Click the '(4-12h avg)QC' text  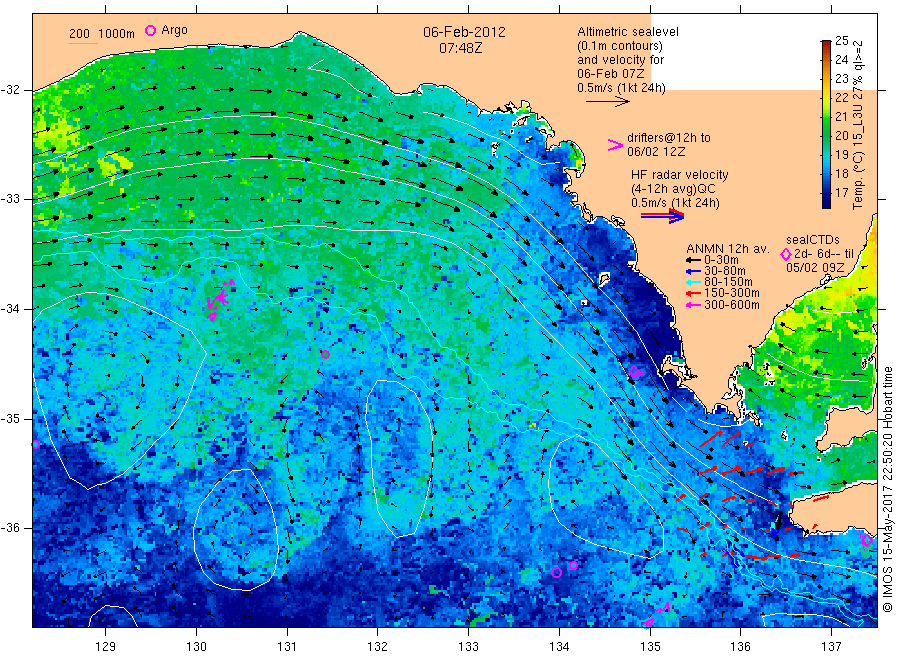coord(673,189)
